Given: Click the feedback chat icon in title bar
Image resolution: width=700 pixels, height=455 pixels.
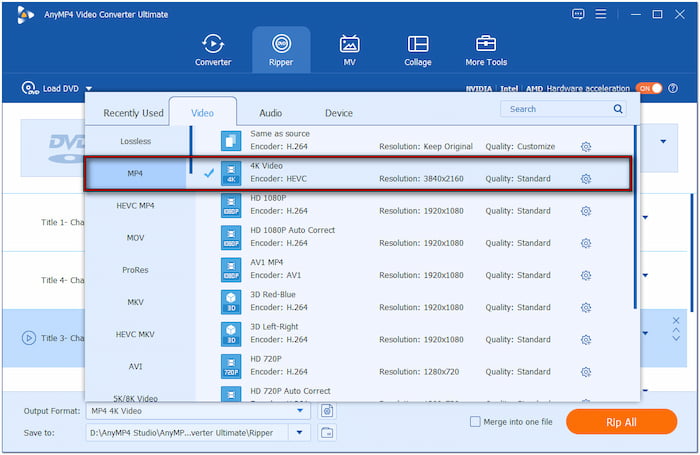Looking at the screenshot, I should click(x=578, y=14).
